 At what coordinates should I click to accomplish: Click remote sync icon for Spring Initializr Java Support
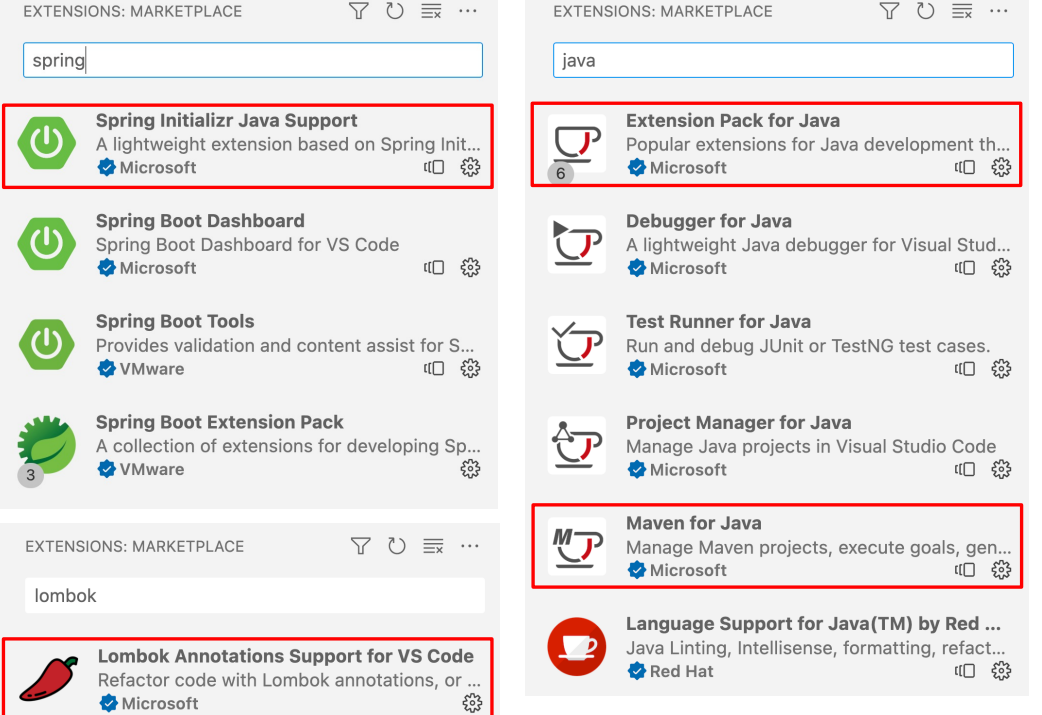[434, 167]
